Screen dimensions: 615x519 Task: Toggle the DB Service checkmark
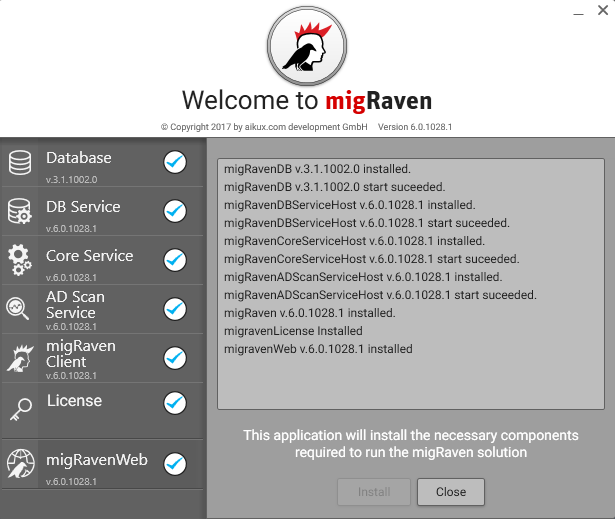coord(175,211)
